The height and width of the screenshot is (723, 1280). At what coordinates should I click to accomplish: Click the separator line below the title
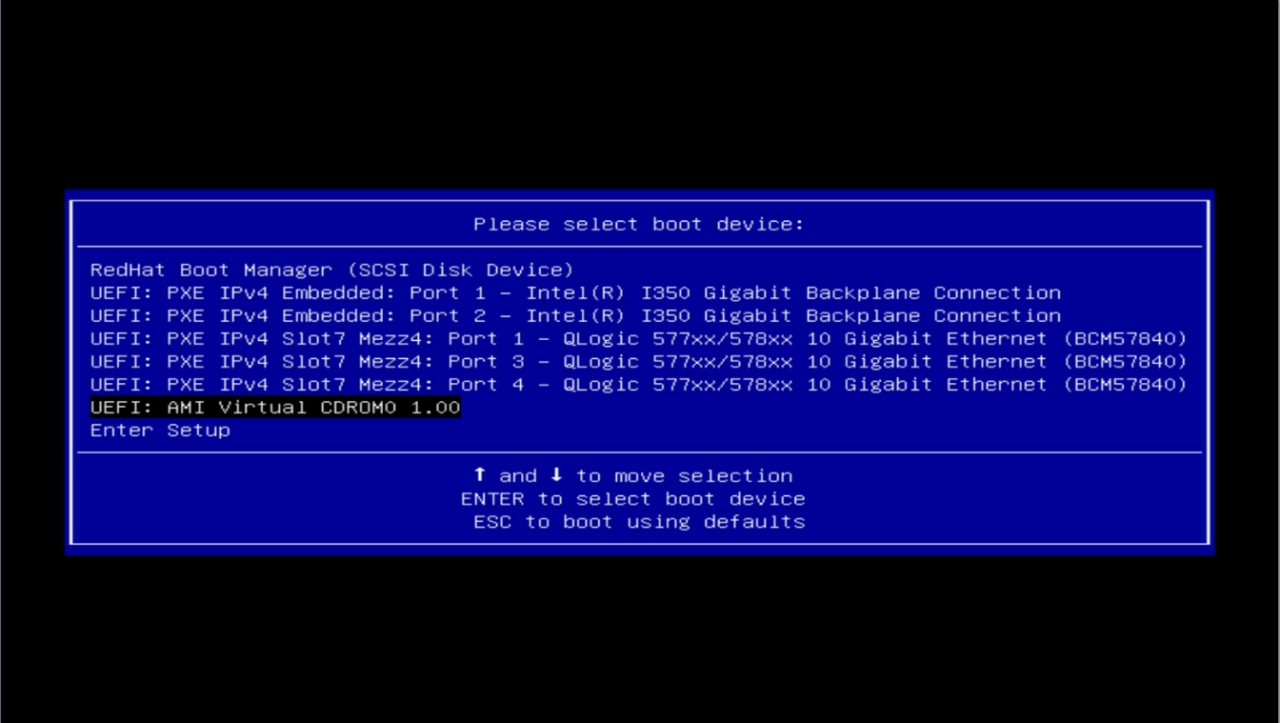pyautogui.click(x=639, y=246)
